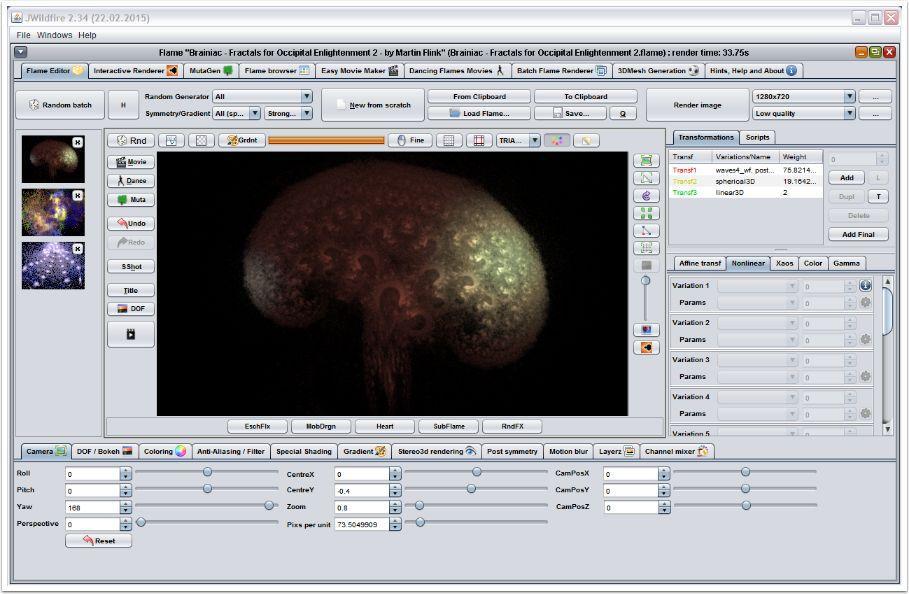Close the first brain flame thumbnail
The width and height of the screenshot is (909, 594).
point(78,142)
